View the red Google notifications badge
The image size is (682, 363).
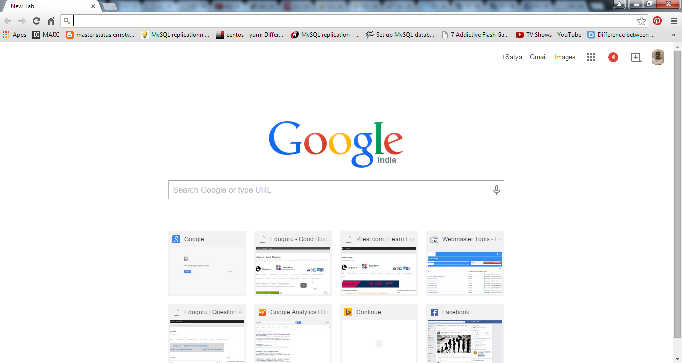coord(613,57)
